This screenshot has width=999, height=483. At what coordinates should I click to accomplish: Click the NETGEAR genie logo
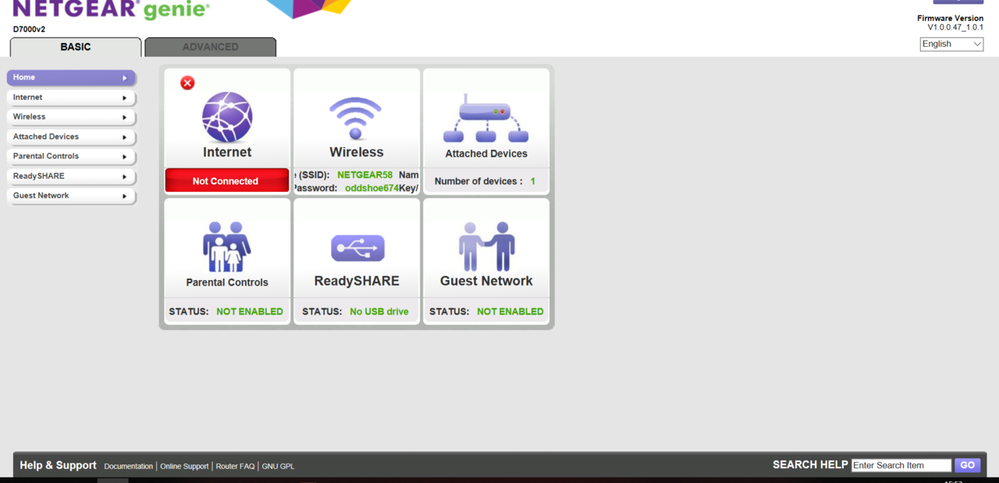[111, 9]
